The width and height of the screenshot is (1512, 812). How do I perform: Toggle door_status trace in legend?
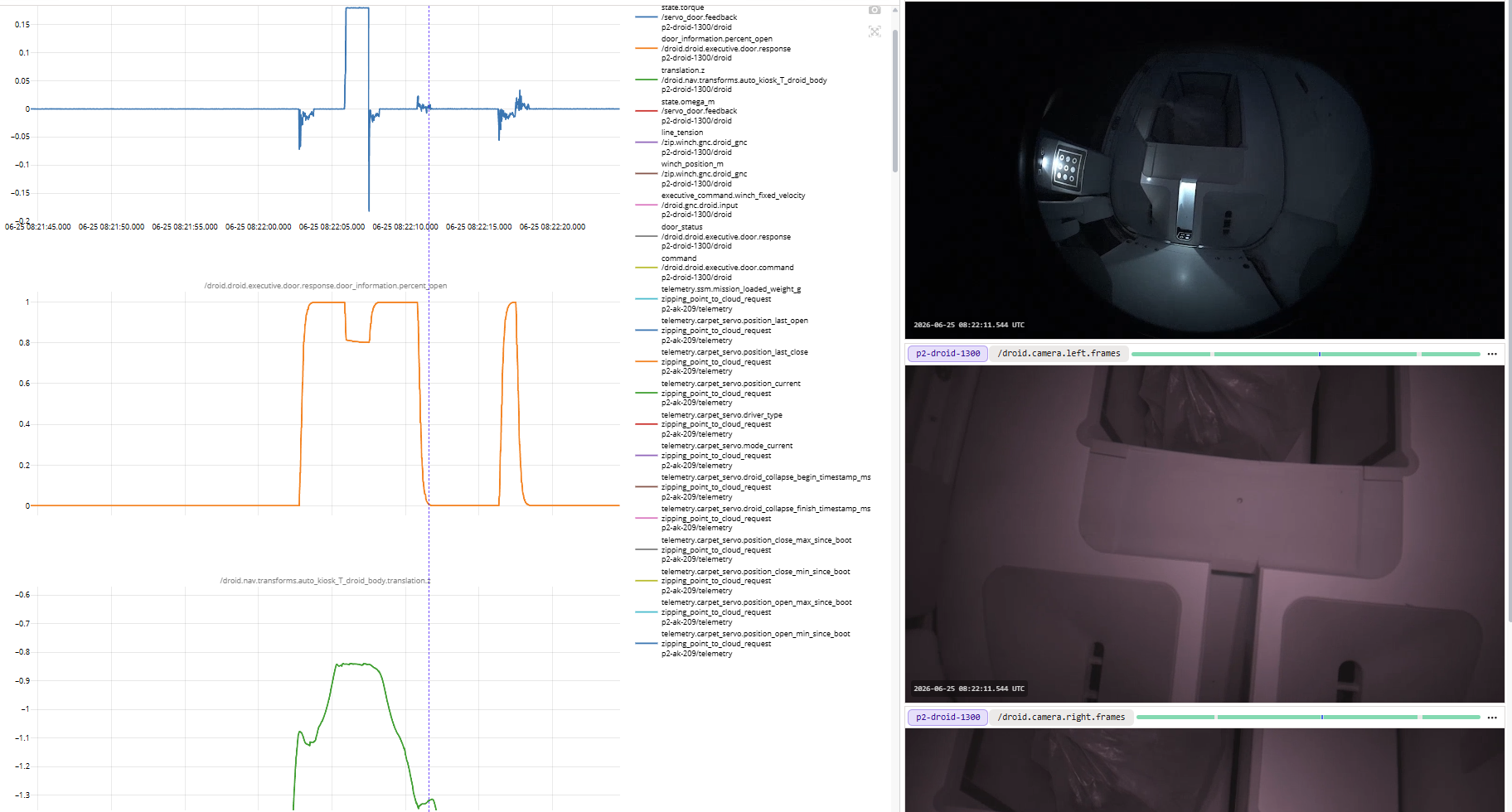tap(713, 236)
